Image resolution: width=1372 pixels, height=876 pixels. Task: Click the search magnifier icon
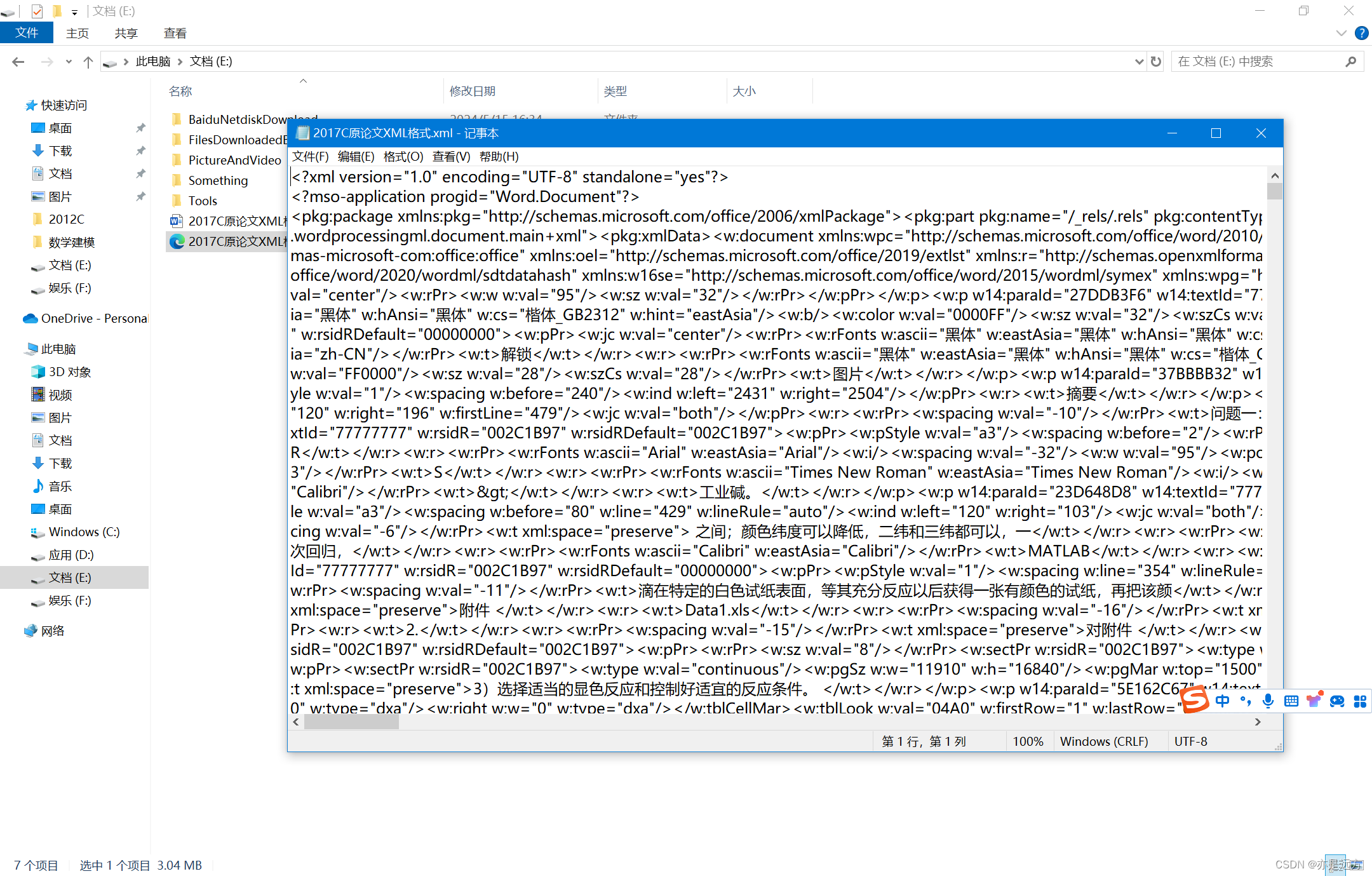(1351, 62)
